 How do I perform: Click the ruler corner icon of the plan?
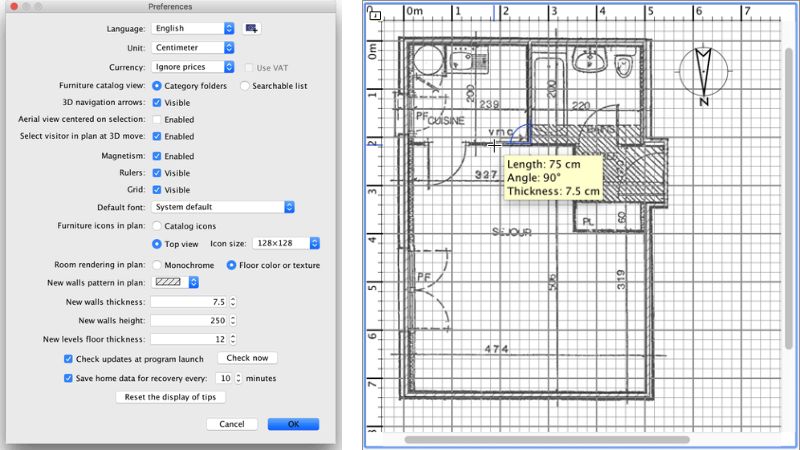[372, 16]
